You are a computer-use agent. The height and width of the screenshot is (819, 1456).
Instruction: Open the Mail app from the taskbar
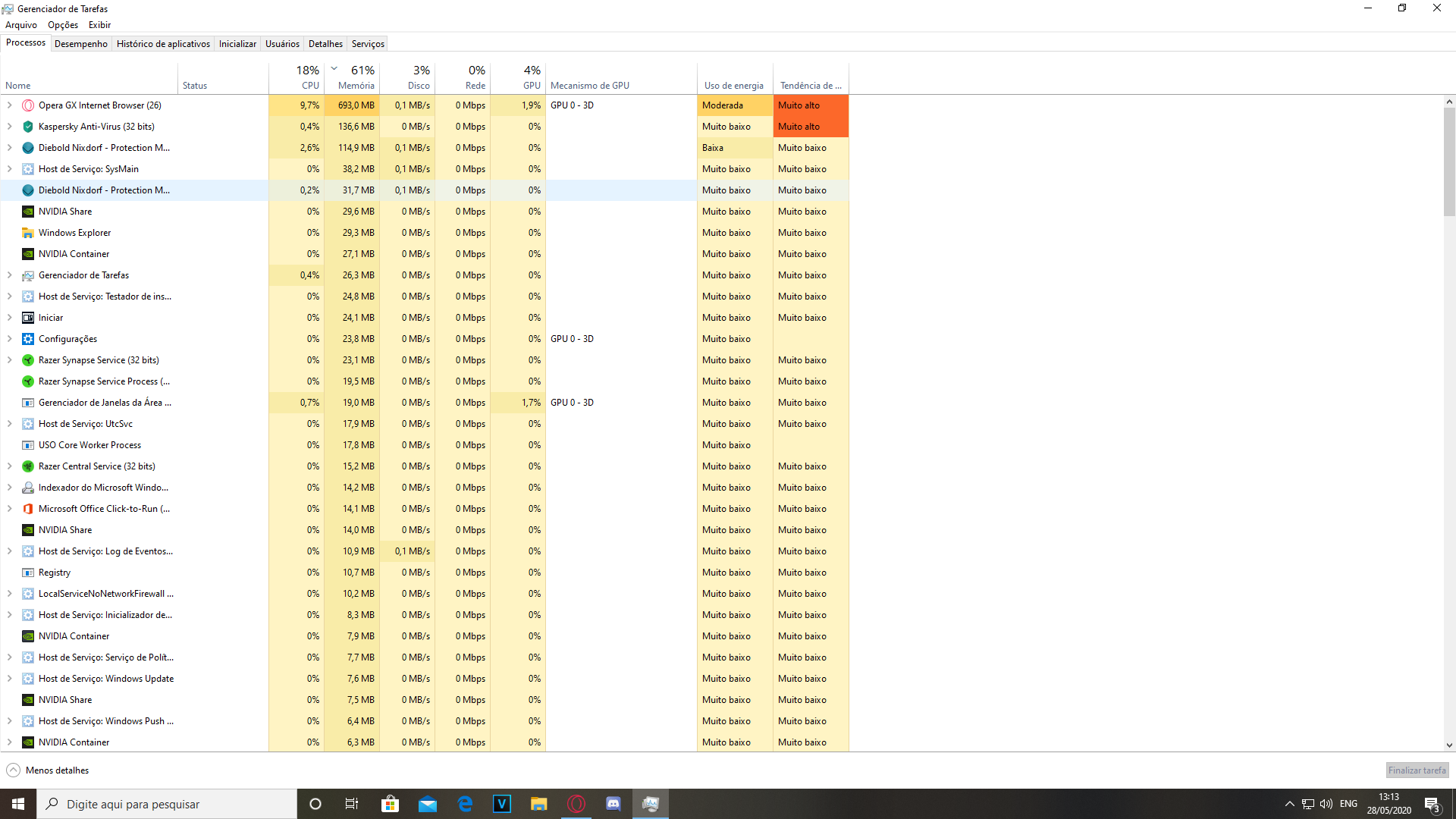click(428, 804)
